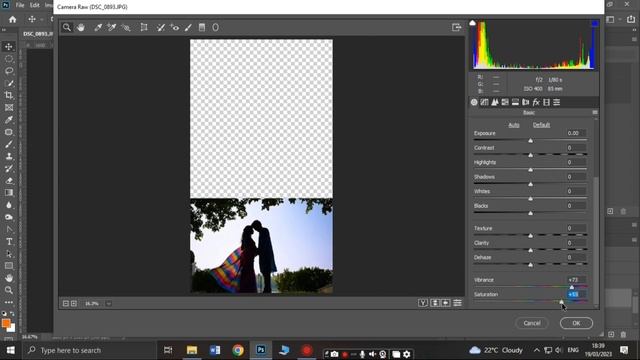Open the Basic panel flyout menu

(x=595, y=112)
